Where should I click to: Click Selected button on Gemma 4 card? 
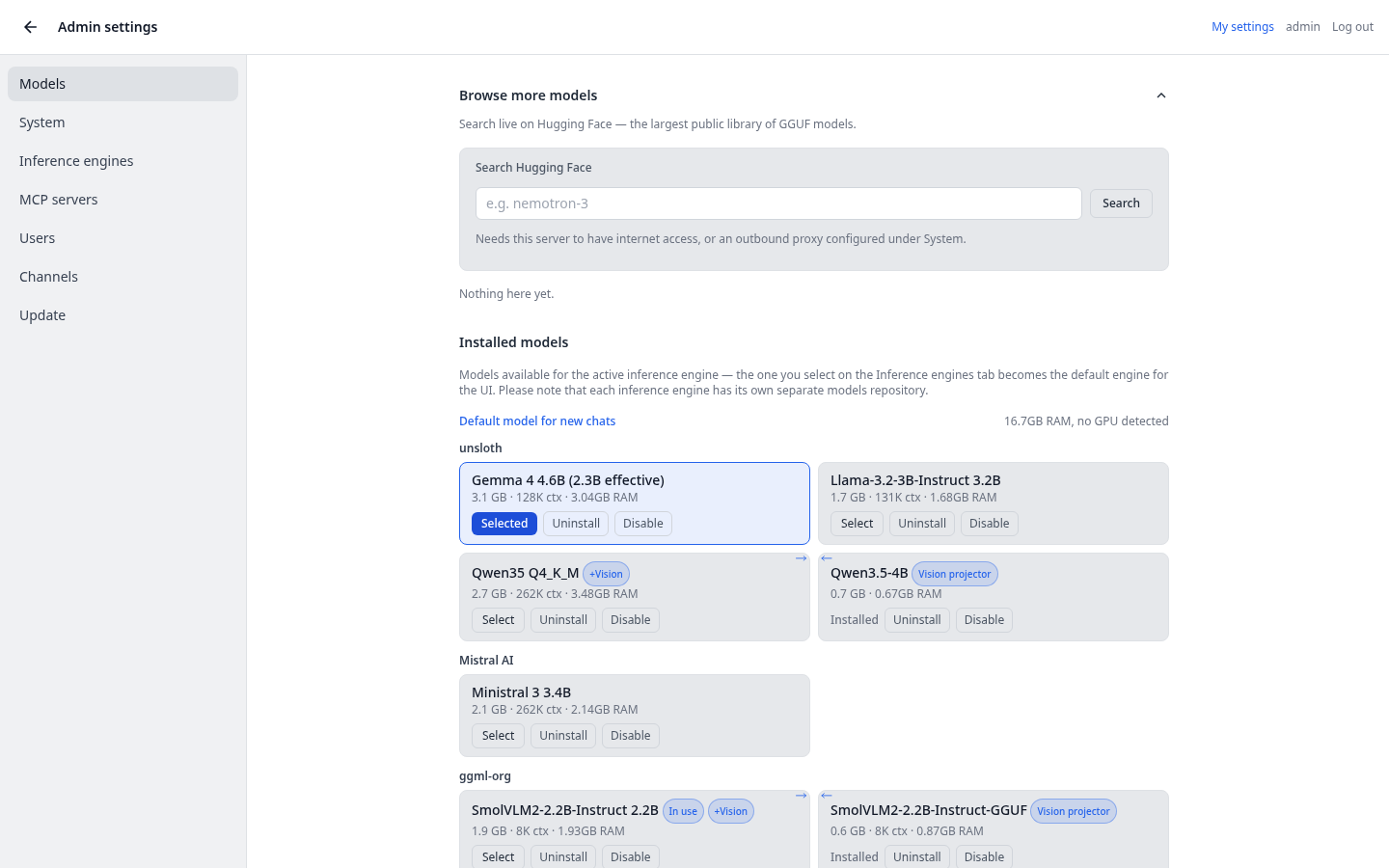(x=504, y=524)
